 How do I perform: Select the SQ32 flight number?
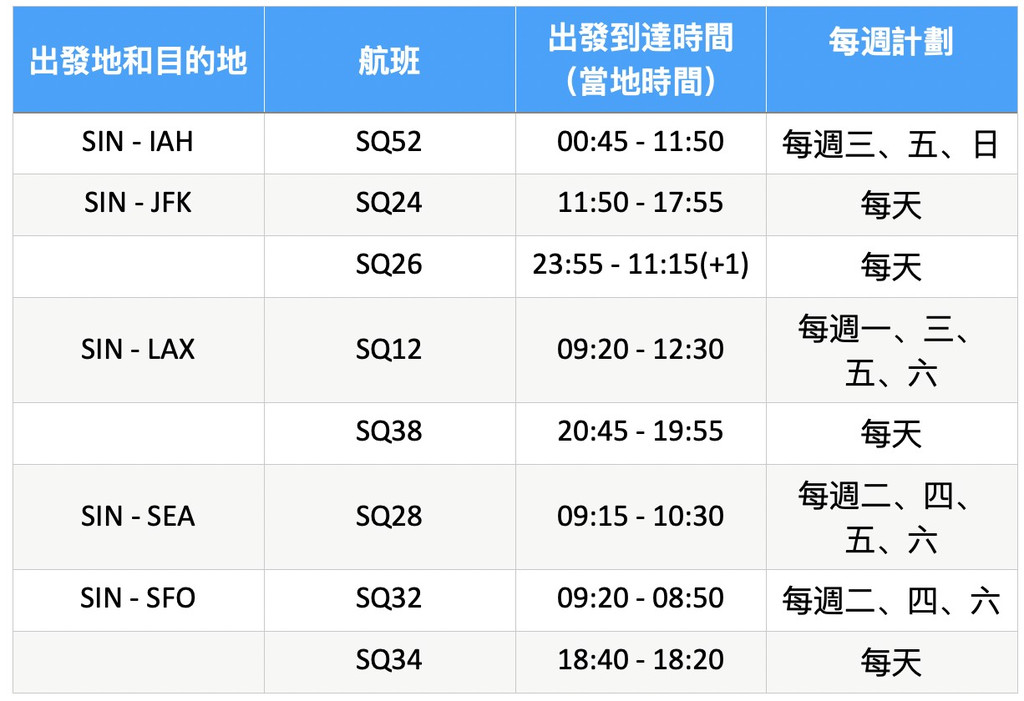pos(389,598)
